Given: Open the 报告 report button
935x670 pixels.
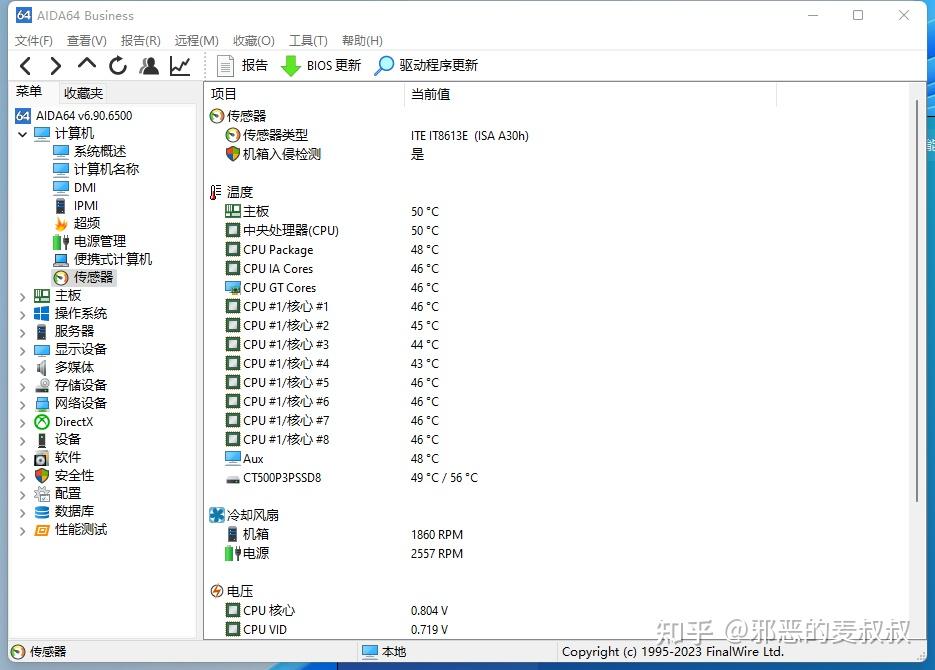Looking at the screenshot, I should [242, 66].
